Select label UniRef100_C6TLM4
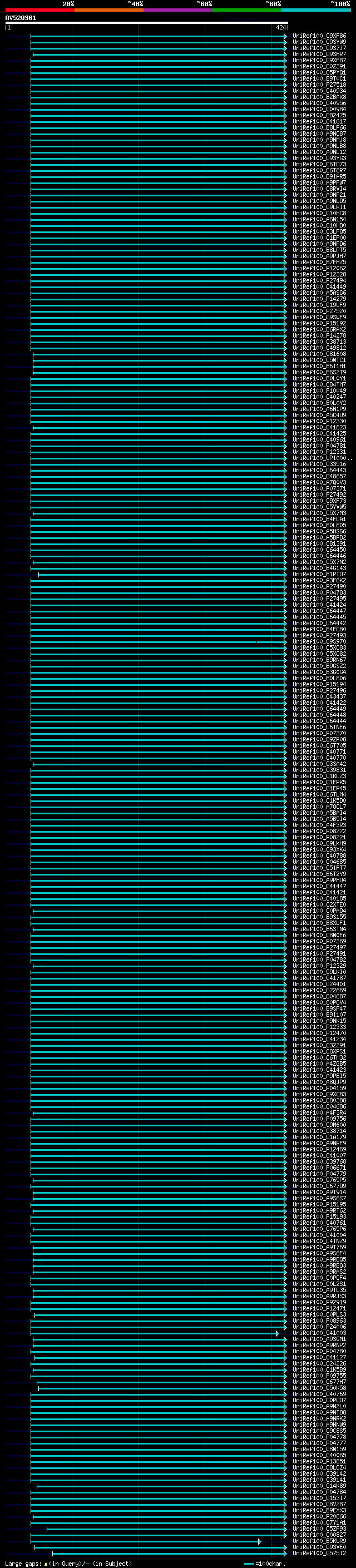The image size is (356, 1568). 319,794
